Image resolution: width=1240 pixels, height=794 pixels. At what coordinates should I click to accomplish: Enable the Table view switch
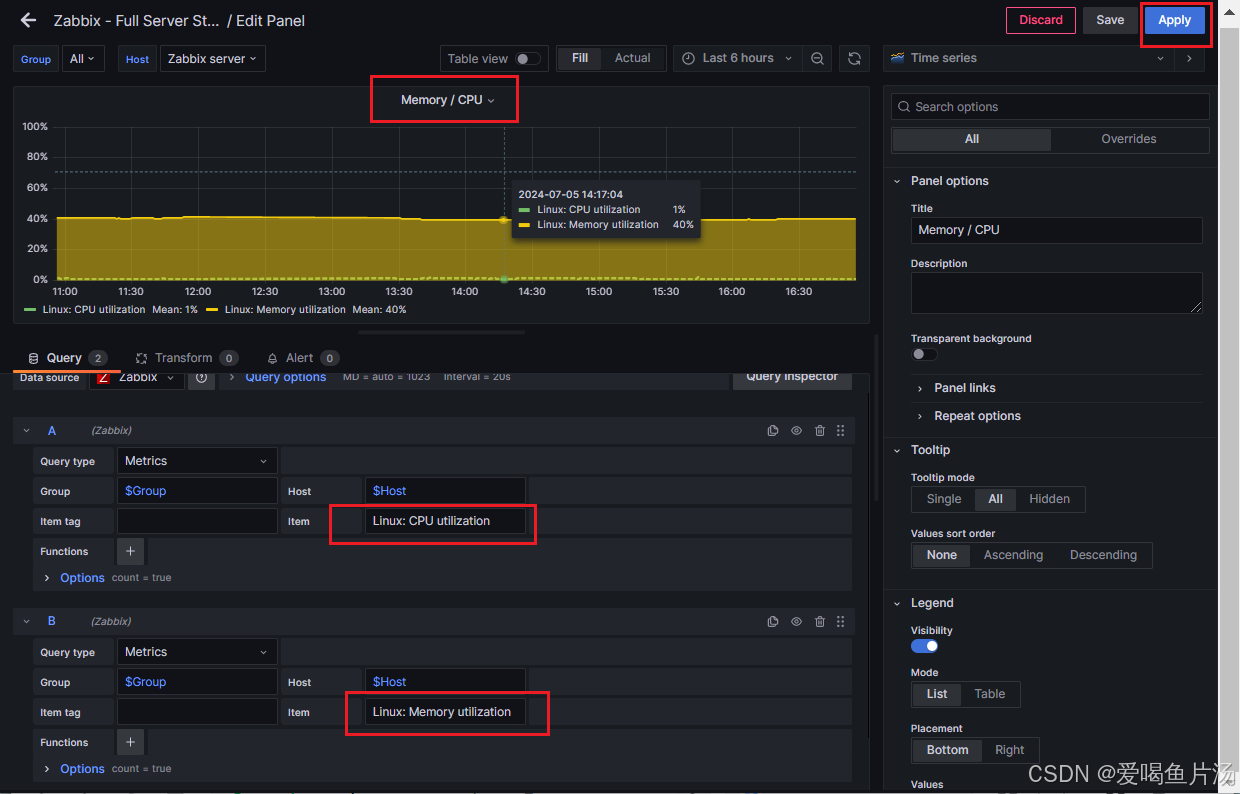528,59
